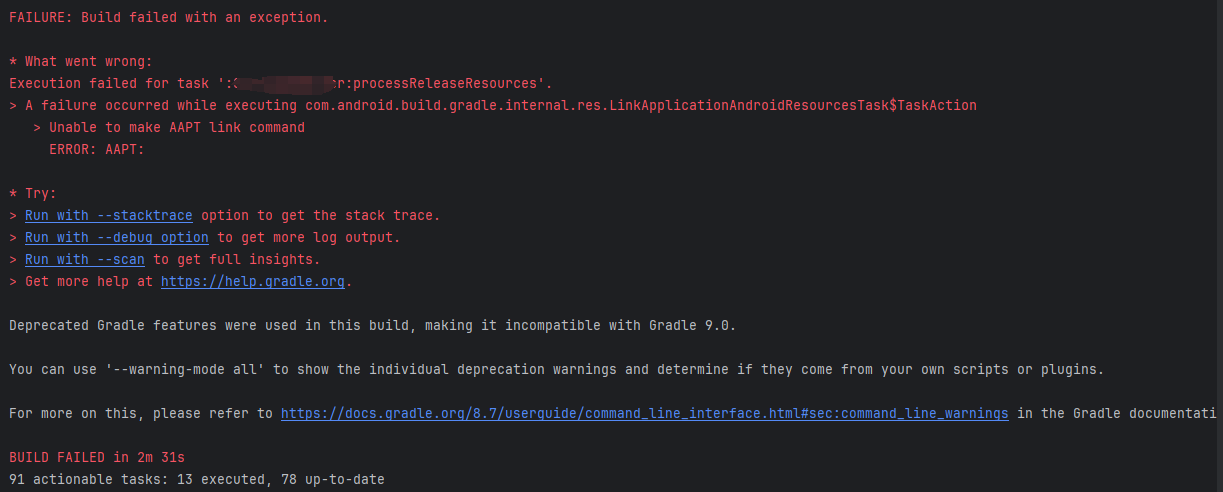Open the "Run with --scan" link
Viewport: 1223px width, 492px height.
[84, 259]
